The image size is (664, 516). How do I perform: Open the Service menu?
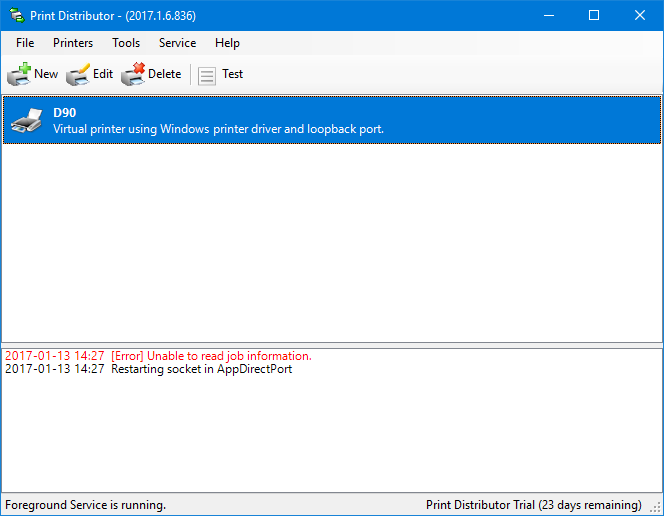(177, 43)
